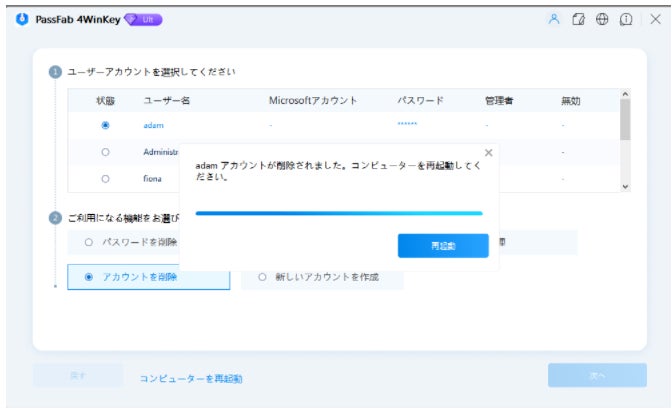Close the account deleted dialog
The image size is (672, 410).
[488, 153]
